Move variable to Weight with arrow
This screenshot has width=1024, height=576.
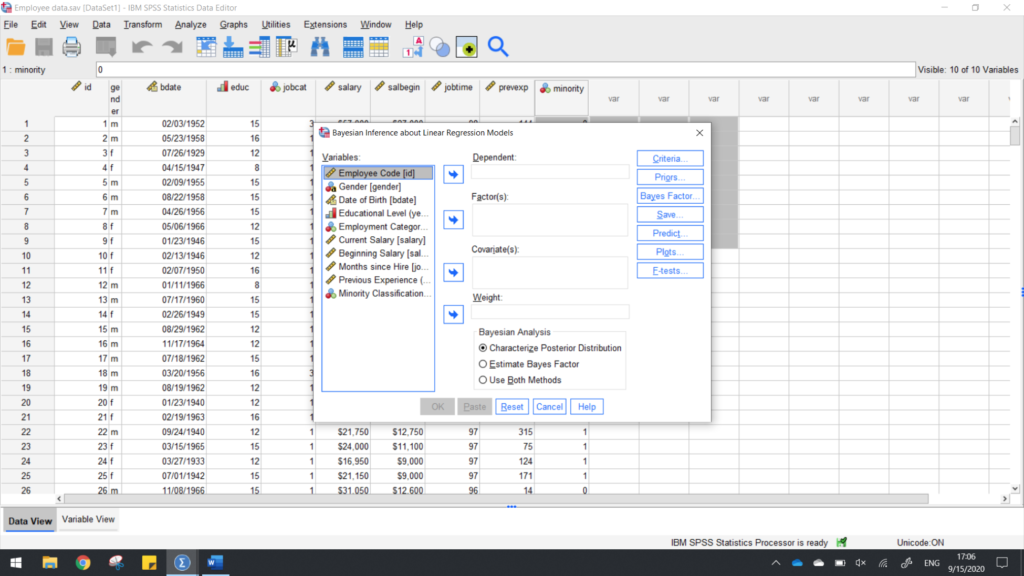(x=453, y=315)
